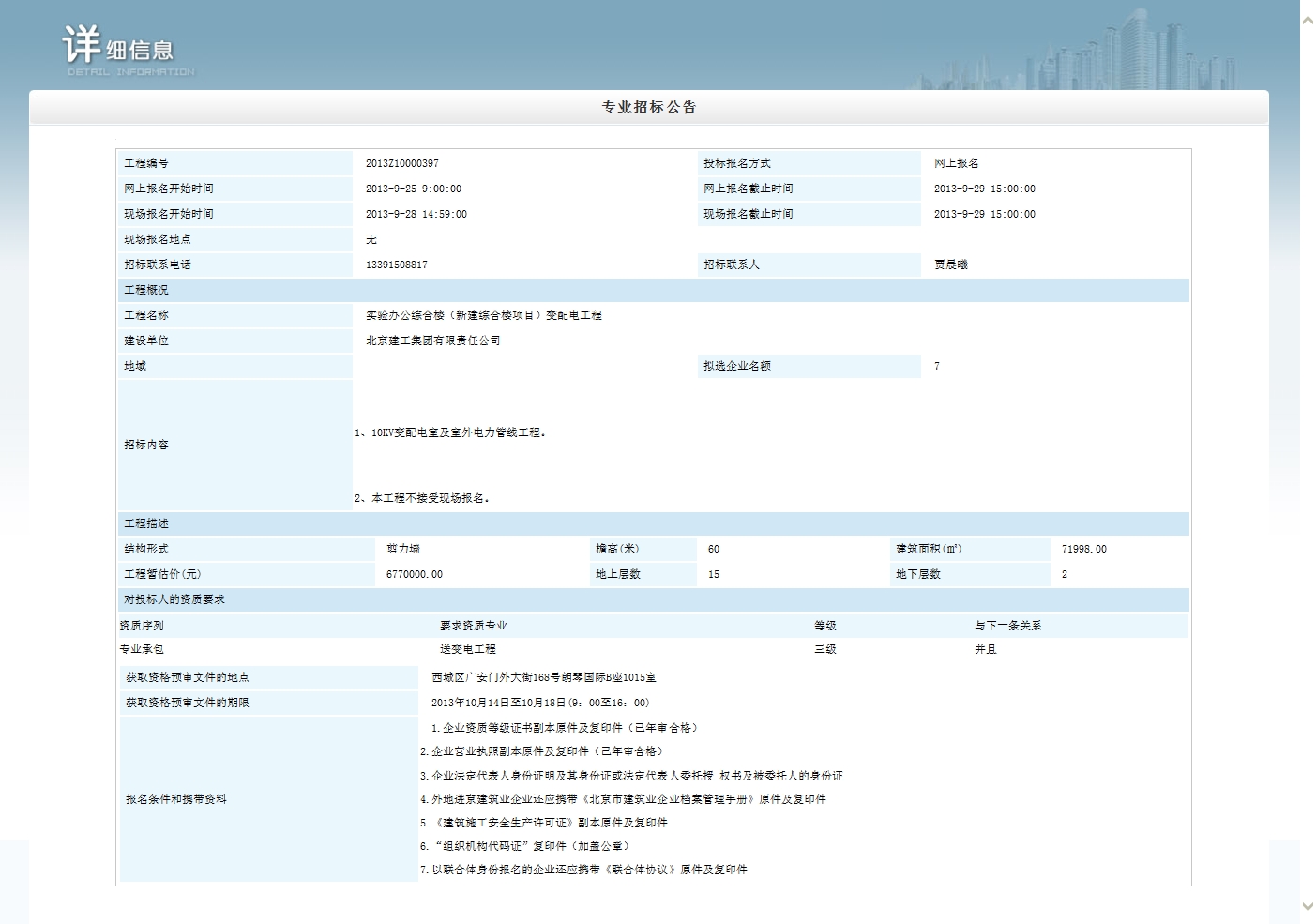The height and width of the screenshot is (924, 1316).
Task: Click the building area value 71998.00
Action: 1083,549
